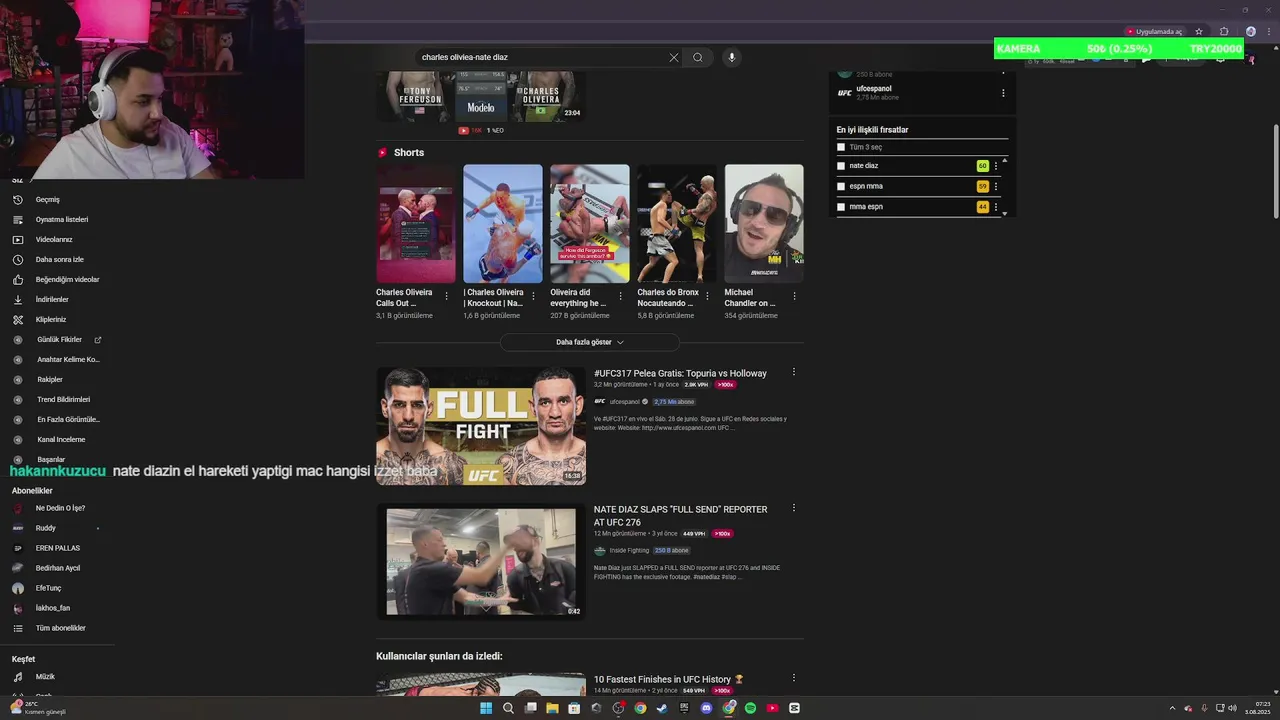Click the magnifier search button
The height and width of the screenshot is (720, 1280).
(x=698, y=57)
